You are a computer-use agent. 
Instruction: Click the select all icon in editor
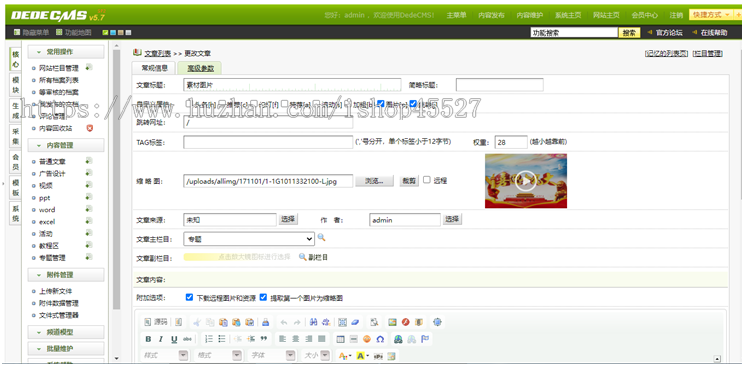point(342,322)
